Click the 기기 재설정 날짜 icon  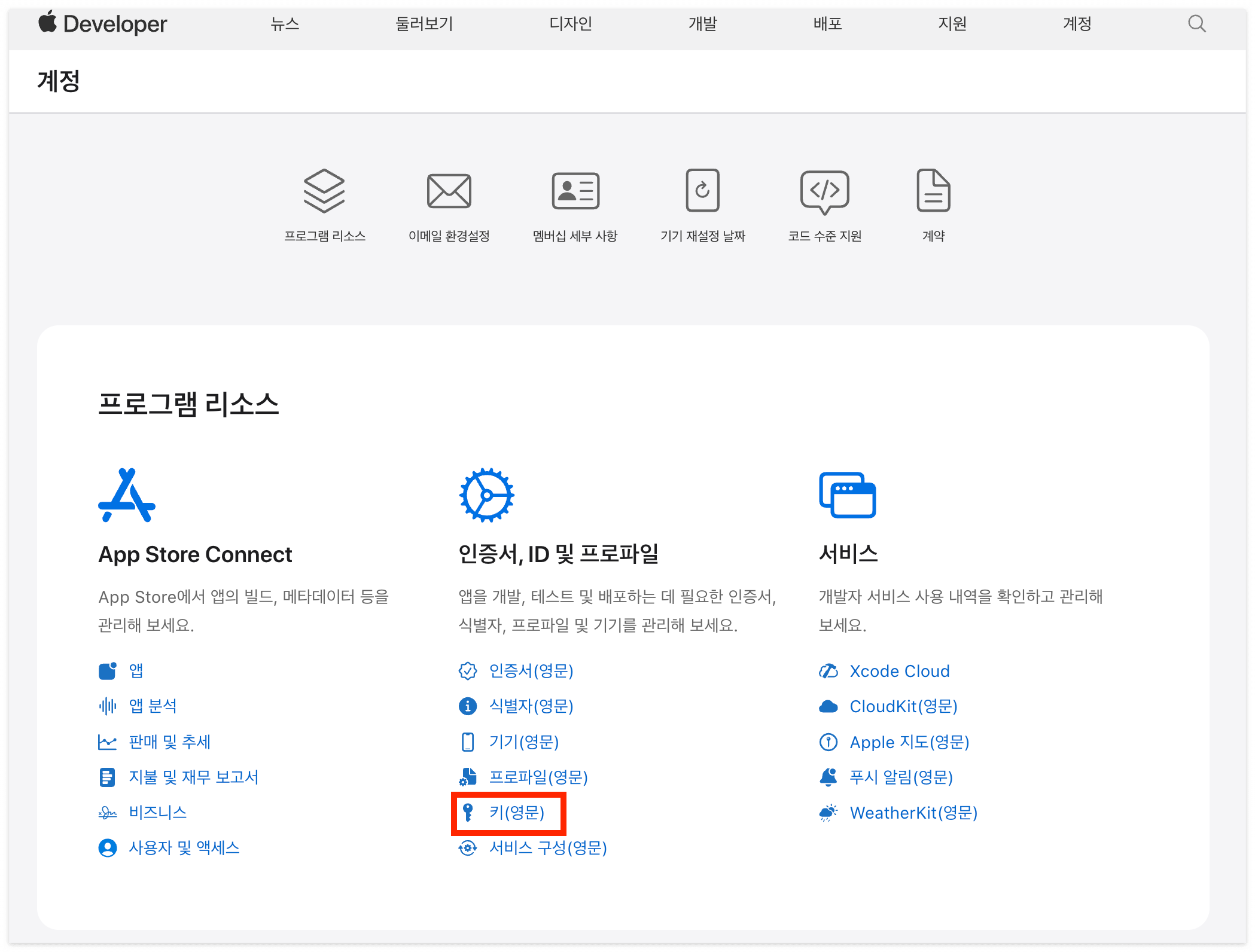point(702,191)
